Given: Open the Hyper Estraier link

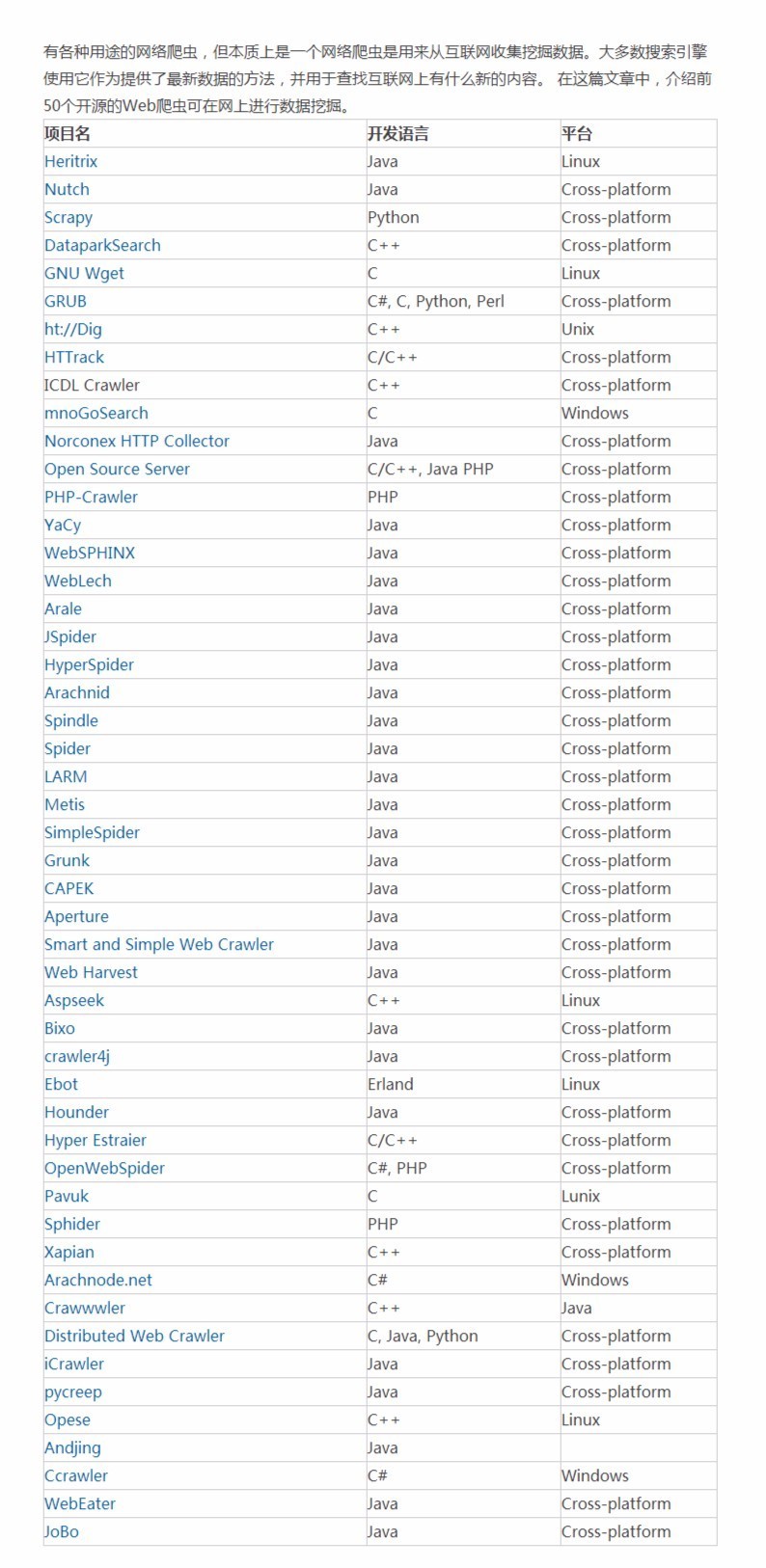Looking at the screenshot, I should 96,1140.
